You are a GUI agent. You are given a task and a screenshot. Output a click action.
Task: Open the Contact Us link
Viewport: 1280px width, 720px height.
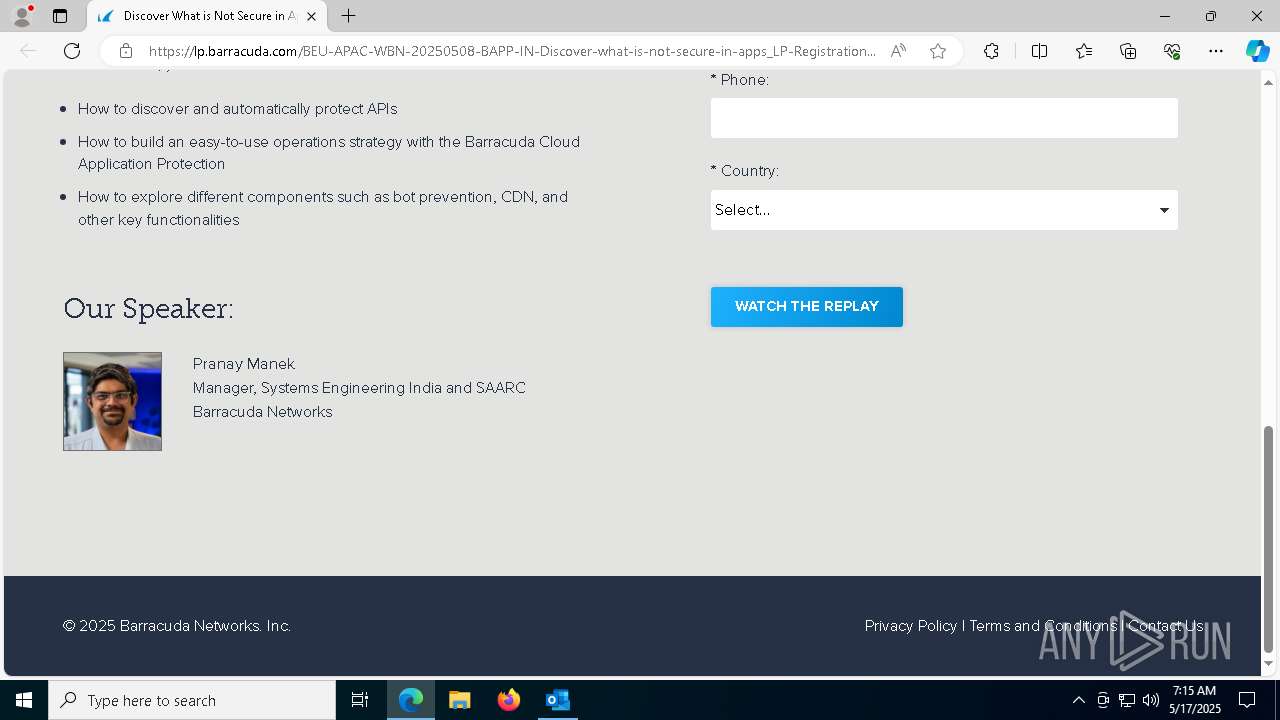pos(1166,626)
